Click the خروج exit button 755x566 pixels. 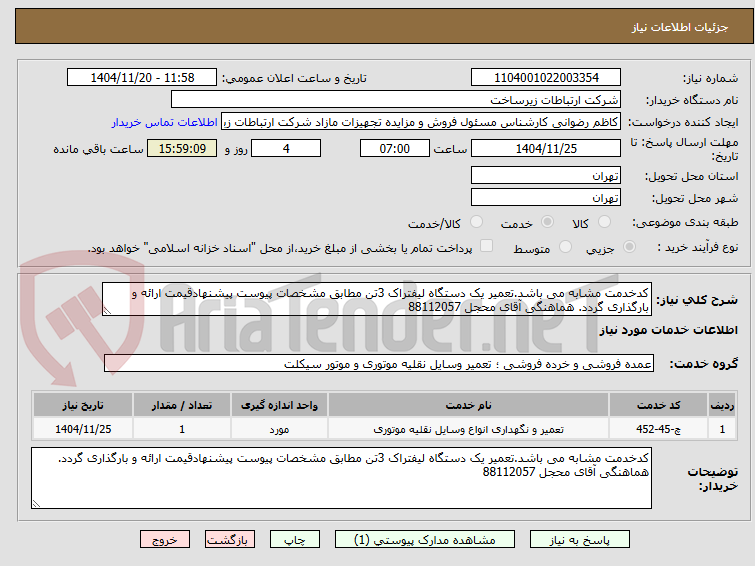pyautogui.click(x=165, y=540)
